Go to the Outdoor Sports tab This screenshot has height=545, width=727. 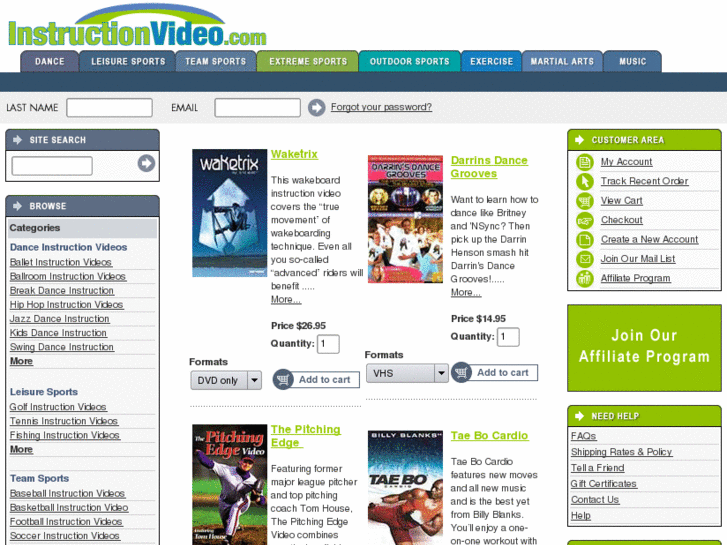click(x=409, y=61)
